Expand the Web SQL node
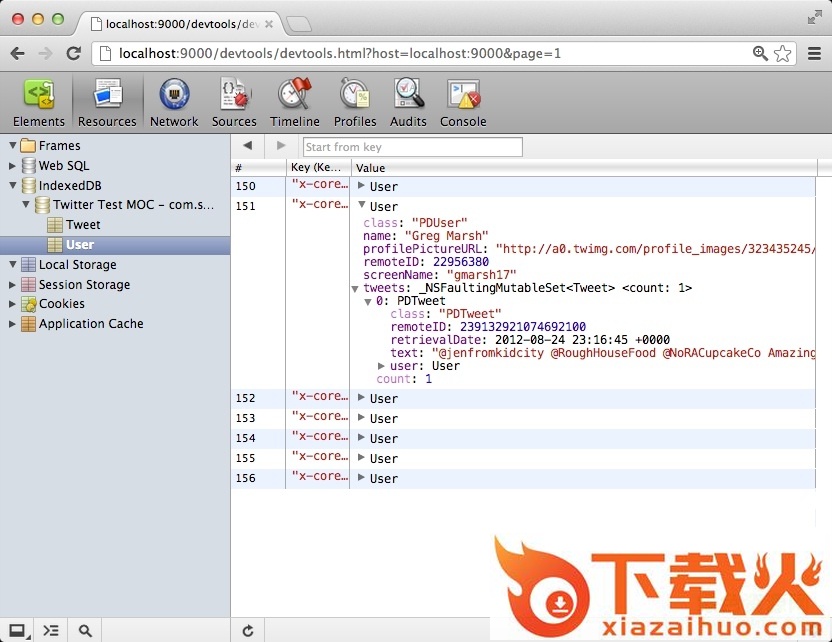Screen dimensions: 832x642 pos(12,166)
